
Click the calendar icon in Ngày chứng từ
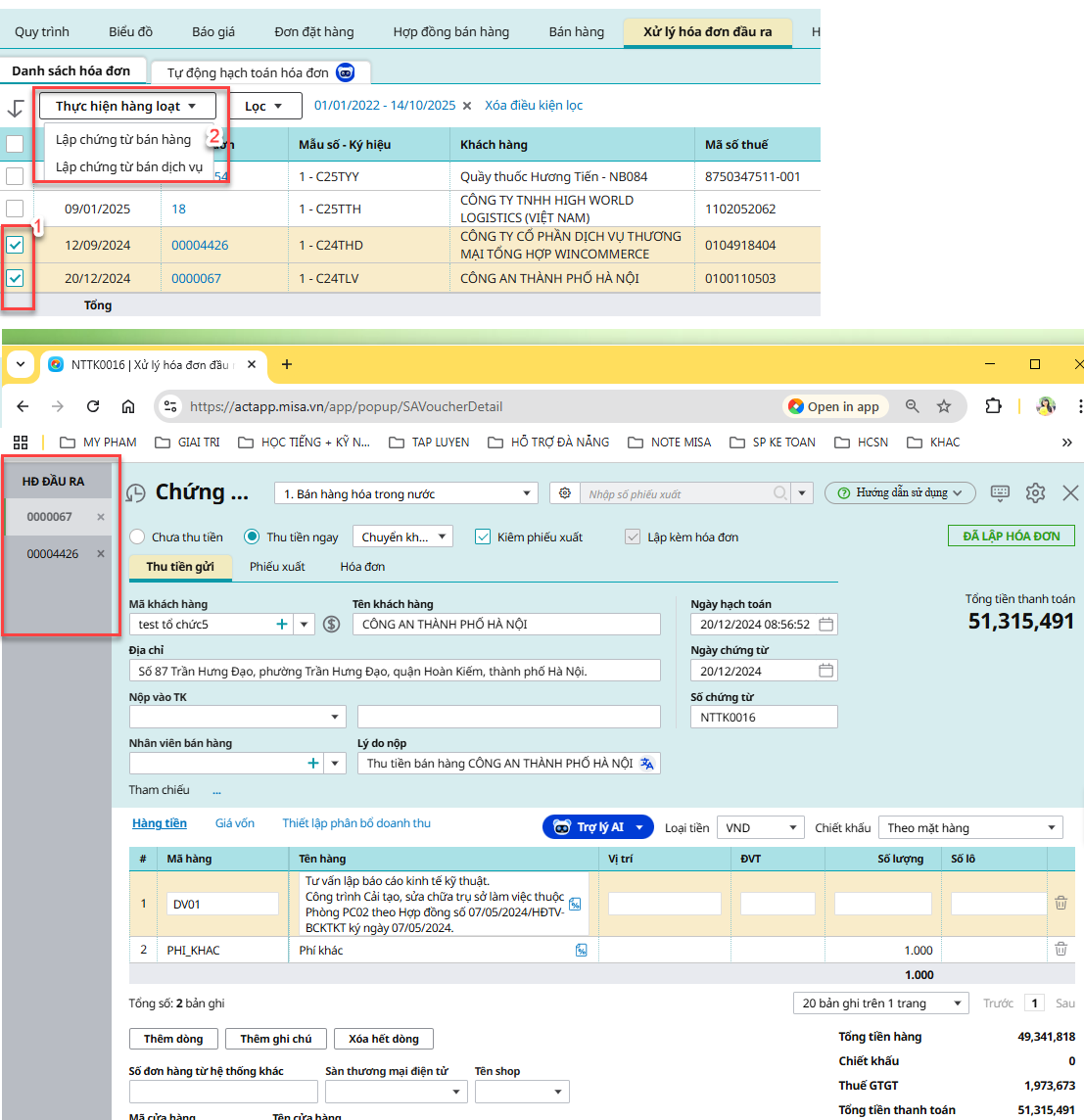pos(825,671)
